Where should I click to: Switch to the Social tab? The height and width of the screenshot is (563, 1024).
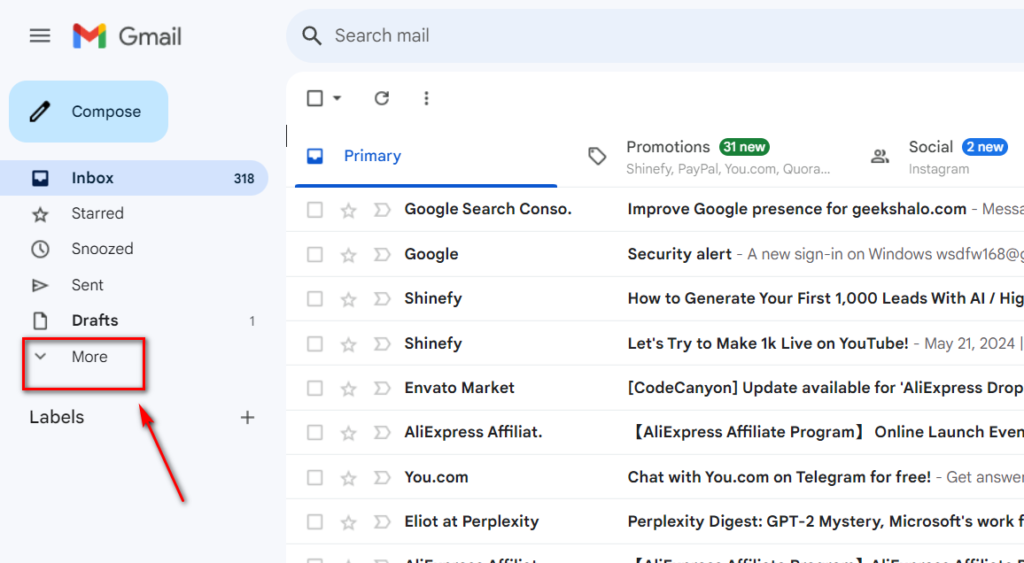[x=942, y=156]
